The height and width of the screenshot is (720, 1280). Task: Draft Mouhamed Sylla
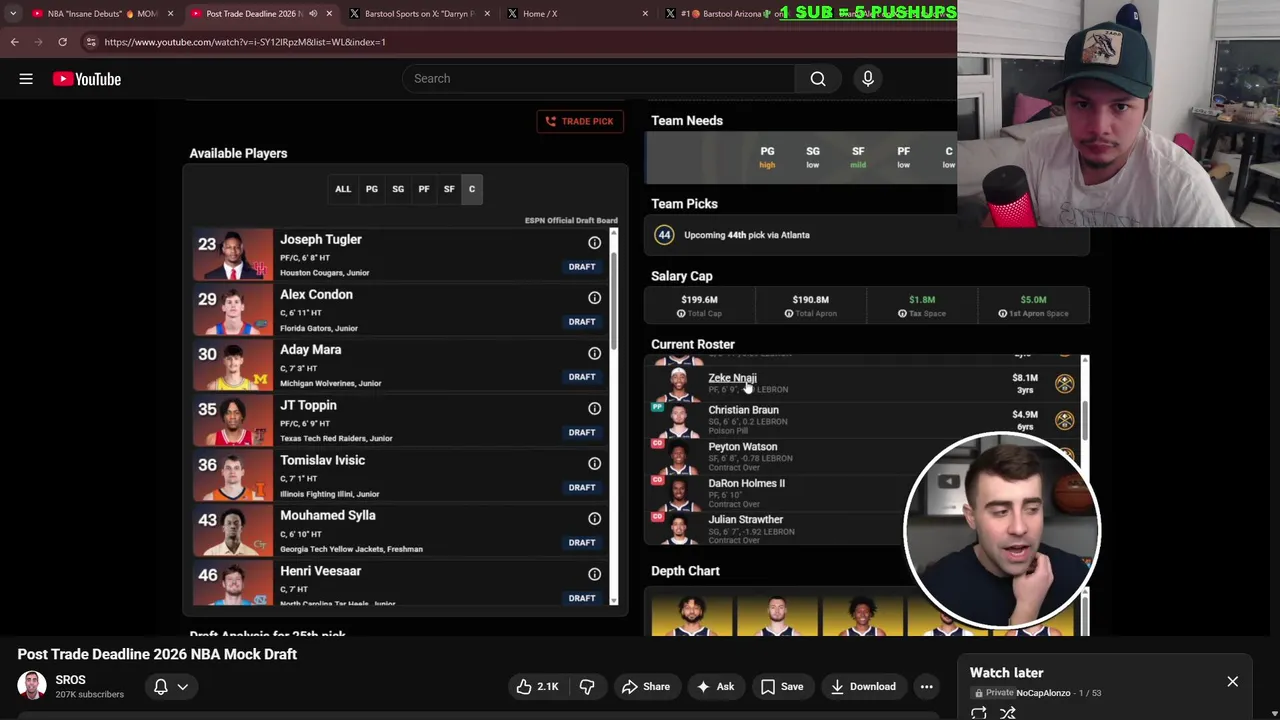582,542
